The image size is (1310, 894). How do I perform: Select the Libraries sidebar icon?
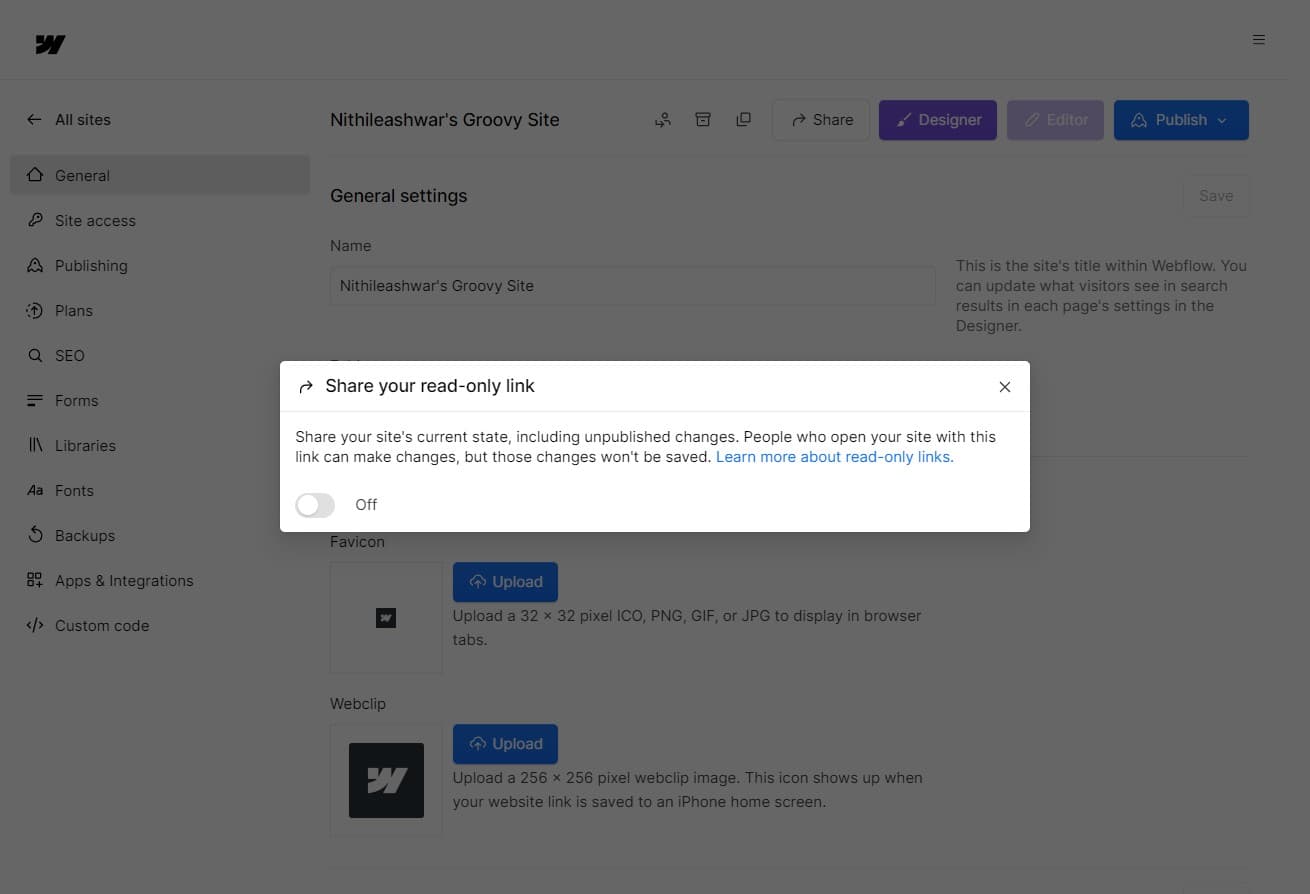point(34,445)
